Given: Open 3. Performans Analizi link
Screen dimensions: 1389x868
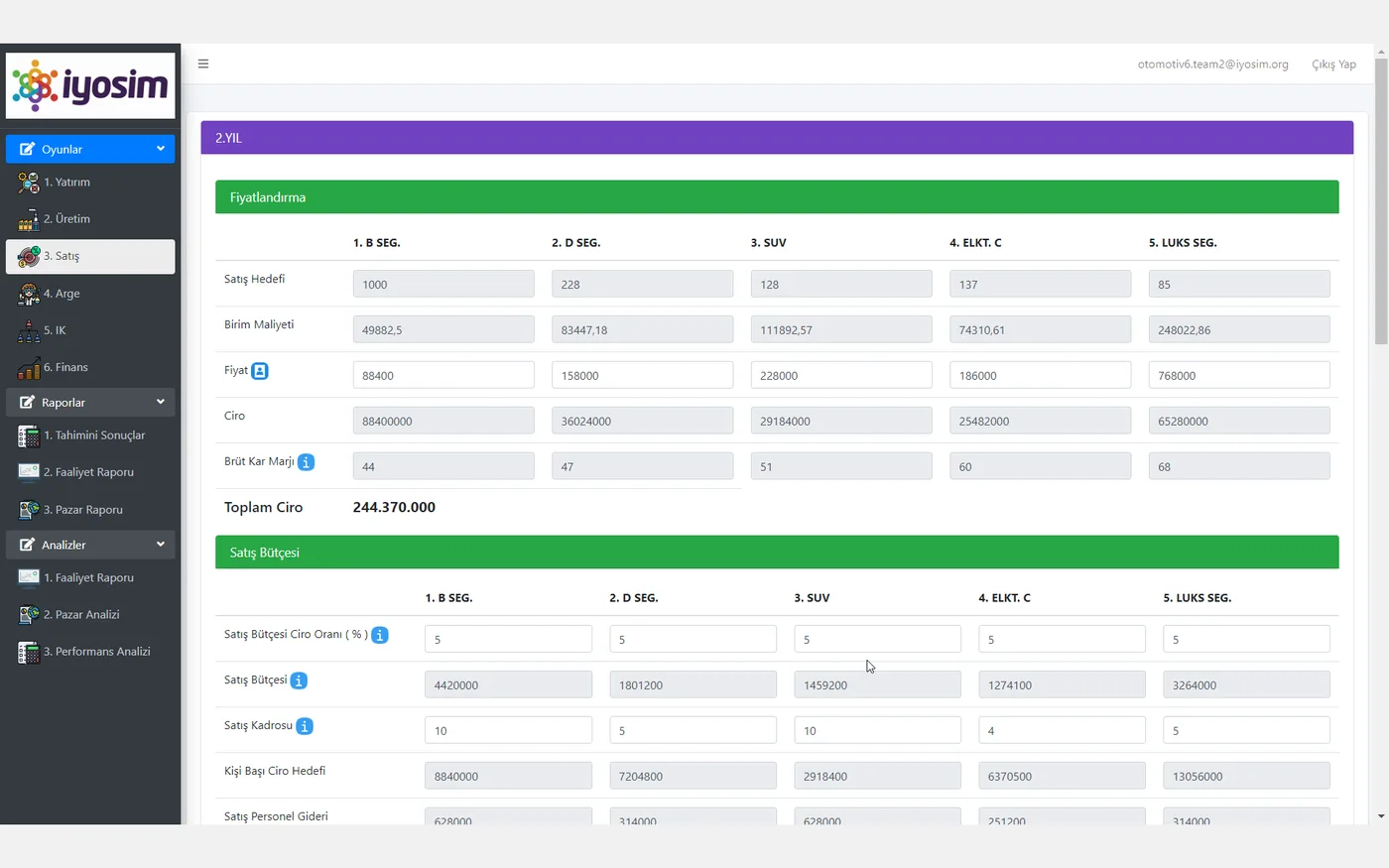Looking at the screenshot, I should [97, 652].
